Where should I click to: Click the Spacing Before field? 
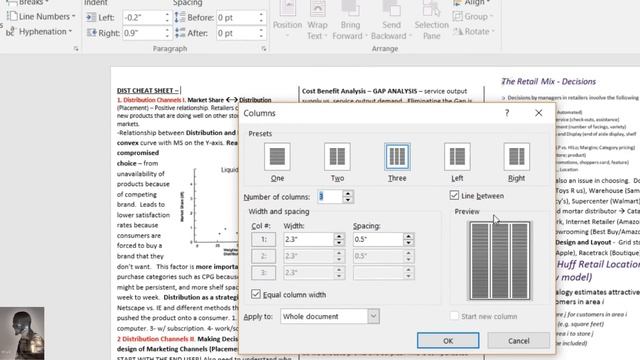pos(237,18)
